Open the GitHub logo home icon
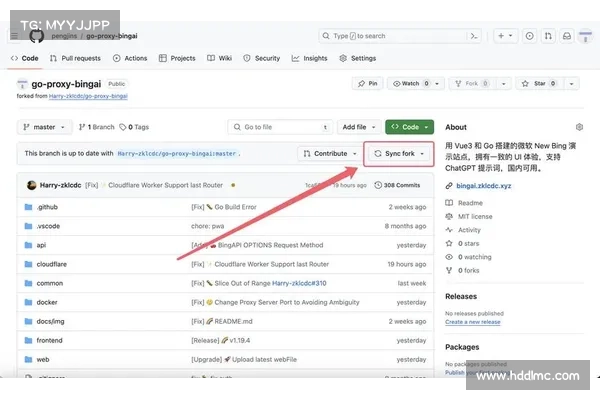 [37, 36]
